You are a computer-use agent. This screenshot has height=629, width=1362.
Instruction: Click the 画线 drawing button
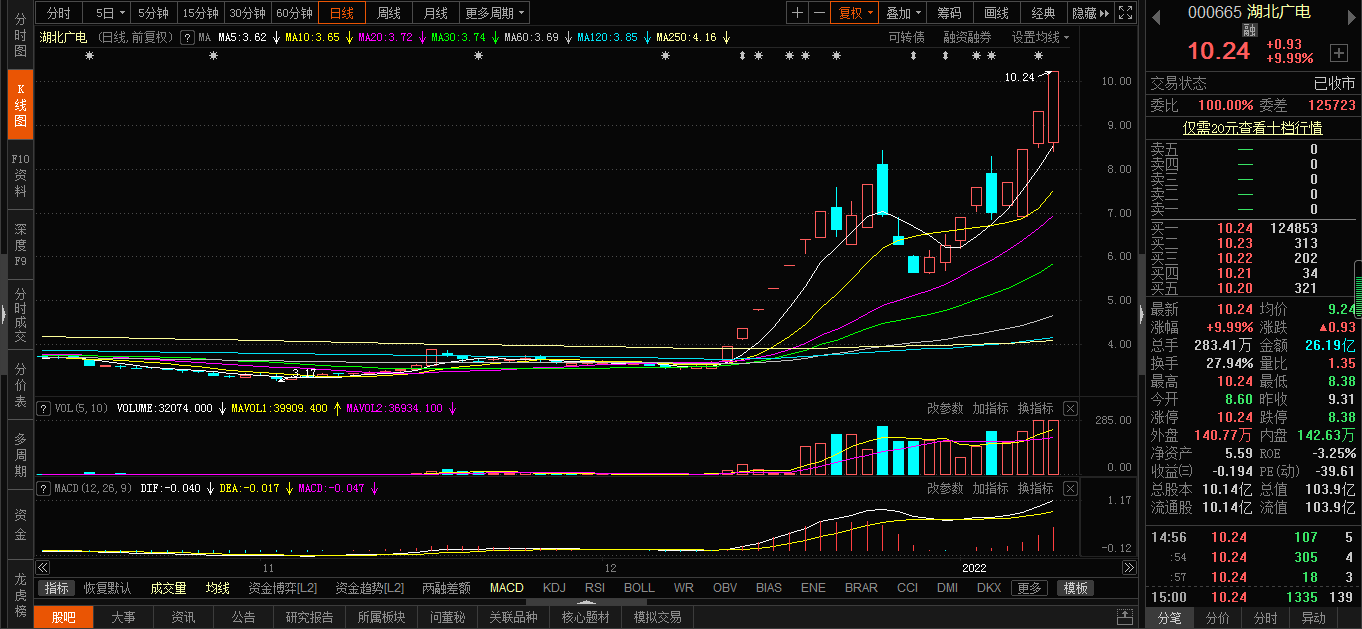pos(996,13)
